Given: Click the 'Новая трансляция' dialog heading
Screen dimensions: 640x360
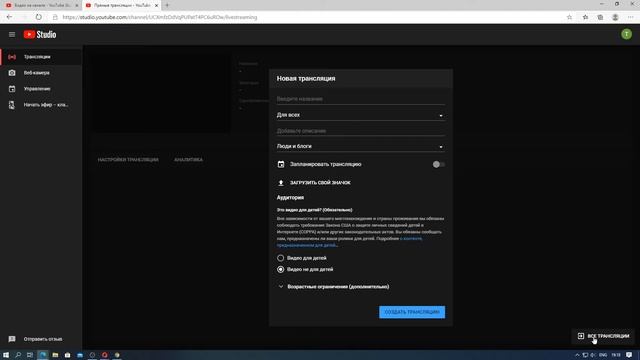Looking at the screenshot, I should [x=306, y=78].
